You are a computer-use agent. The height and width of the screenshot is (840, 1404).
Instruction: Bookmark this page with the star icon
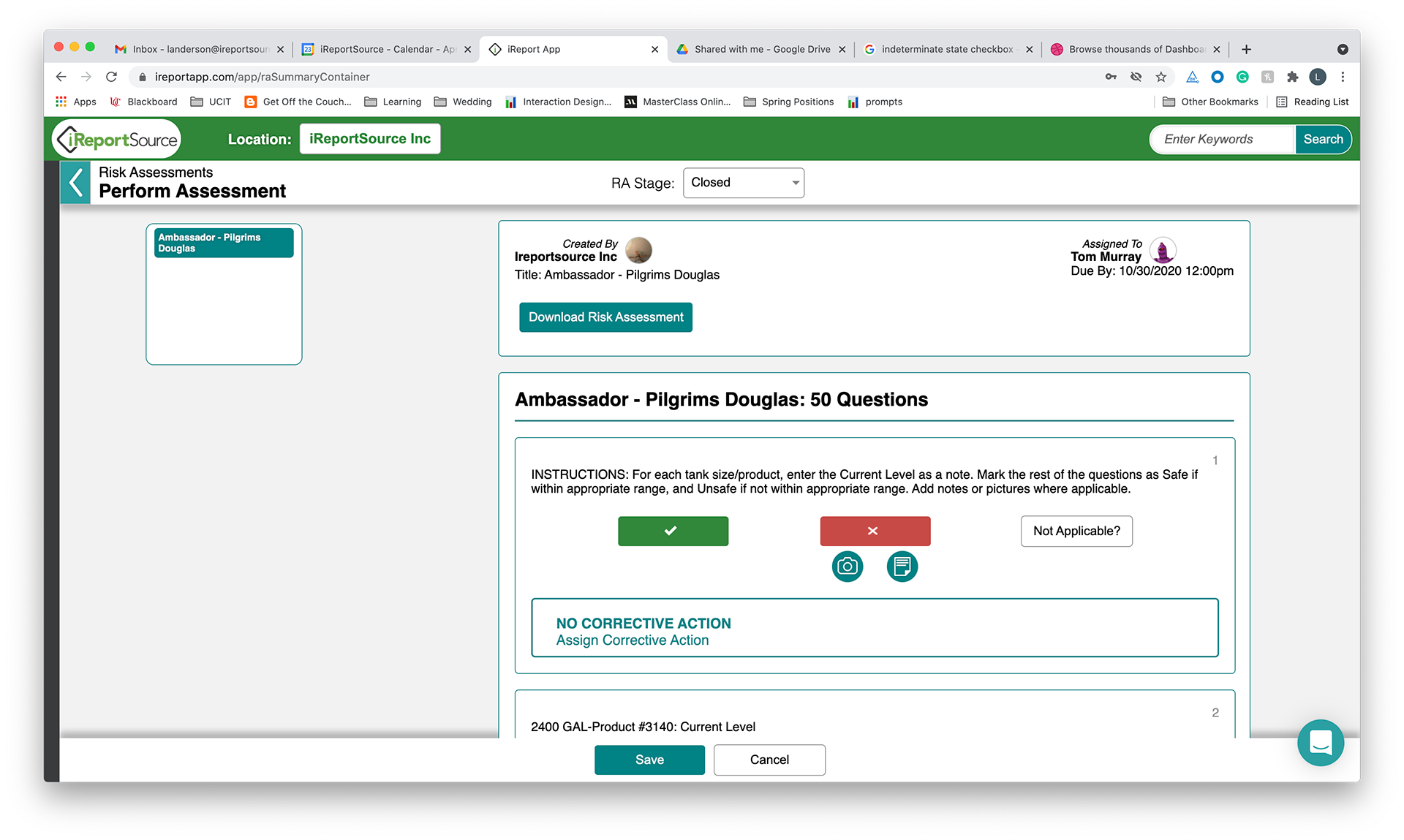click(x=1160, y=77)
